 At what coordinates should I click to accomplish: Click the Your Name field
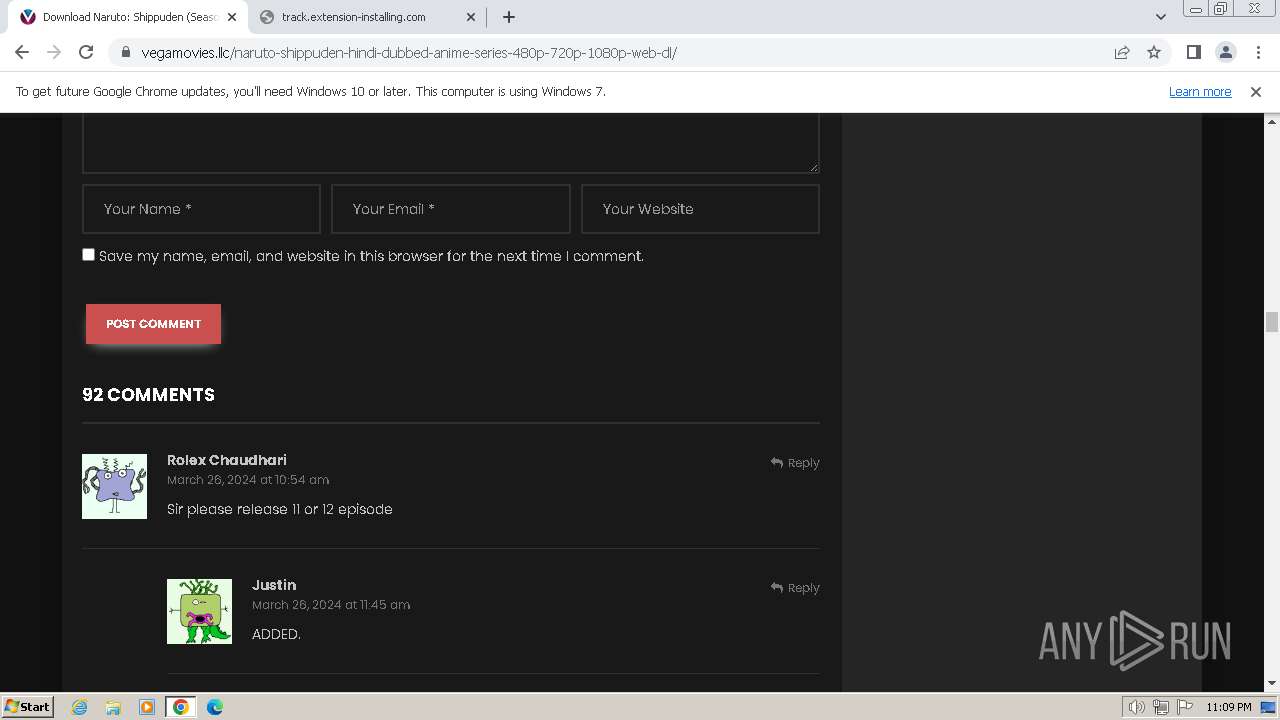click(x=201, y=209)
